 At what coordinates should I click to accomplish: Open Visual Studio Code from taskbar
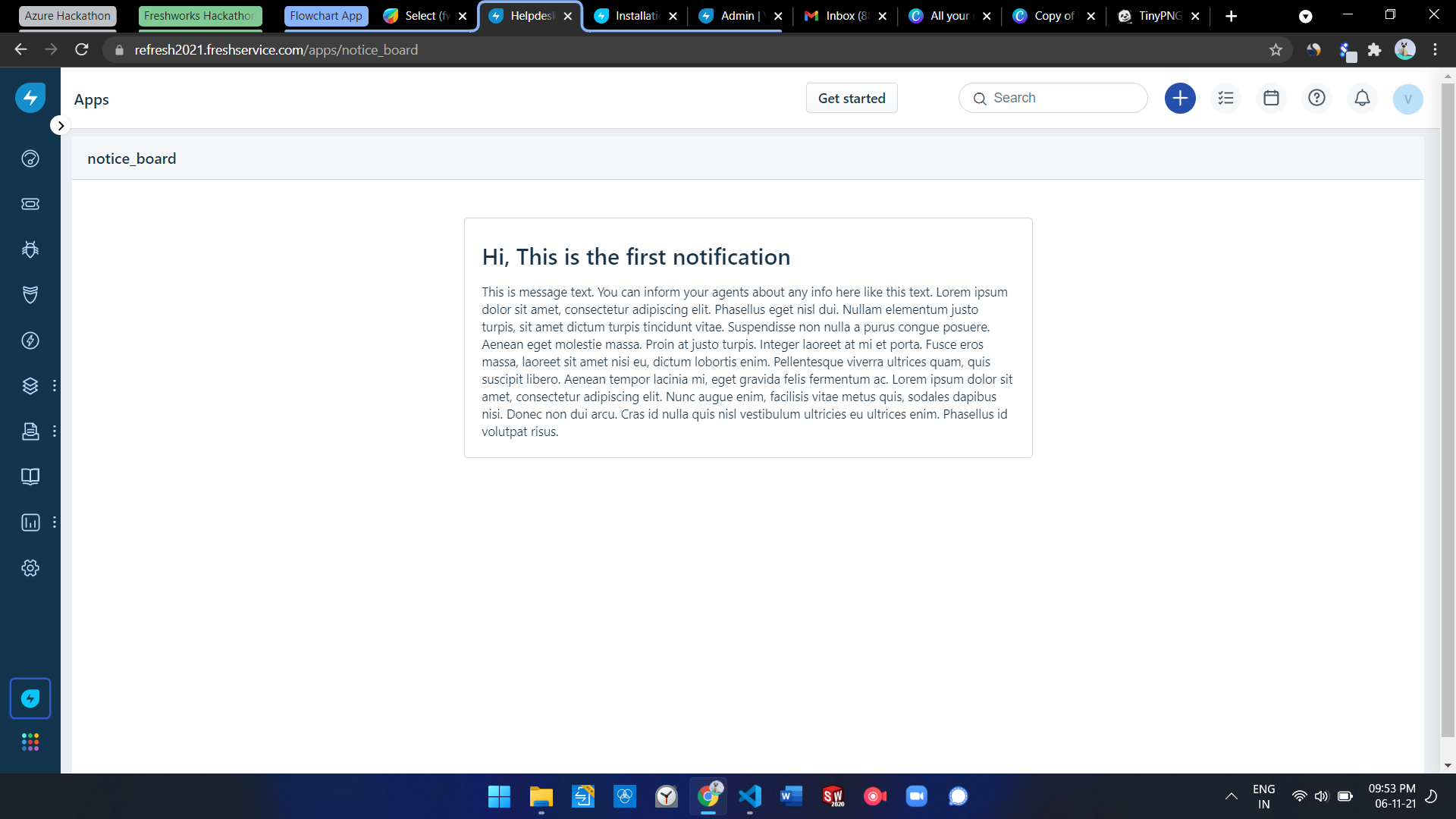749,796
